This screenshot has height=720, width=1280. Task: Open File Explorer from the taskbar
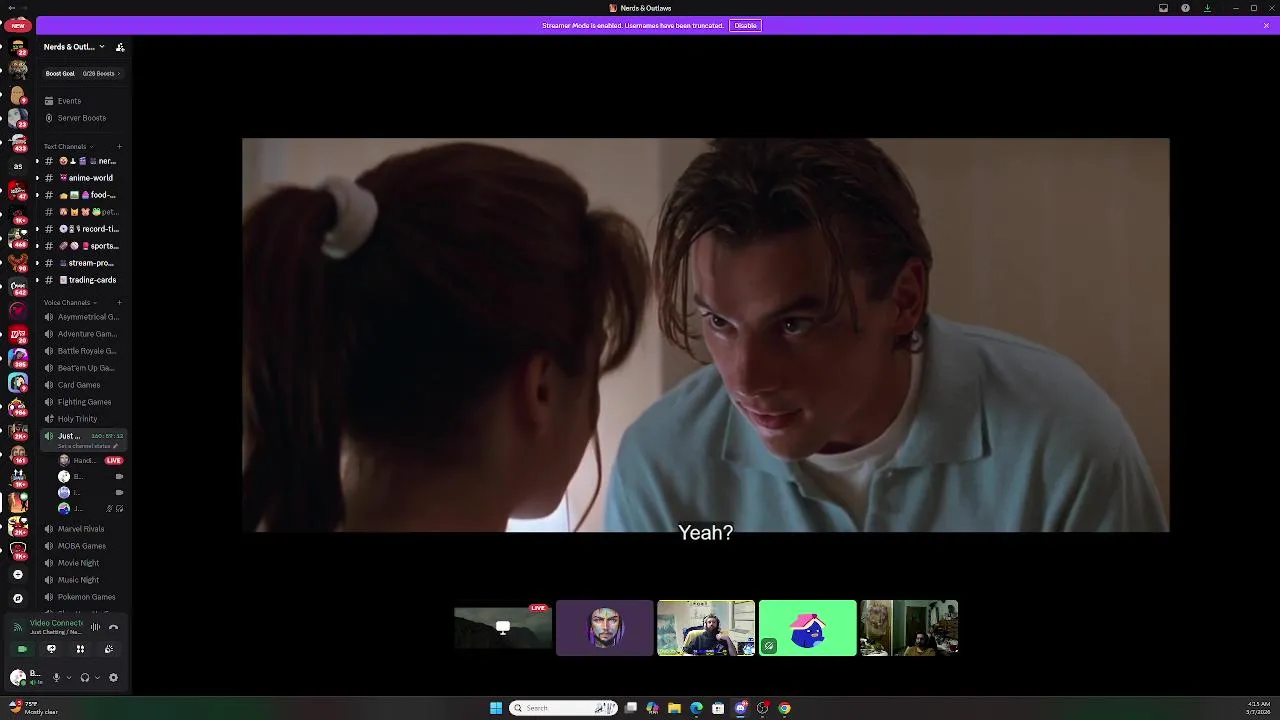[674, 708]
